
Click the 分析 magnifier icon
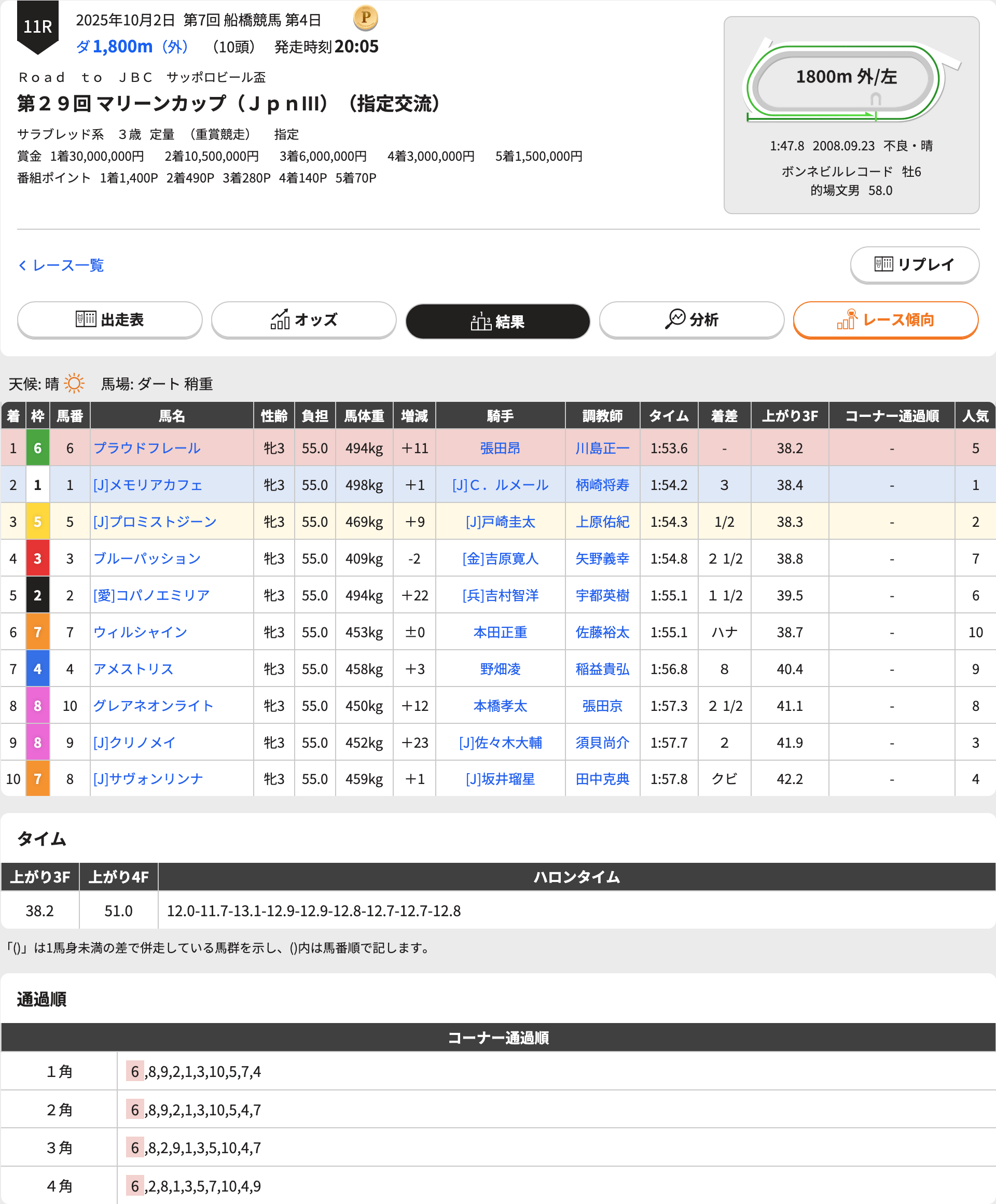(x=675, y=319)
